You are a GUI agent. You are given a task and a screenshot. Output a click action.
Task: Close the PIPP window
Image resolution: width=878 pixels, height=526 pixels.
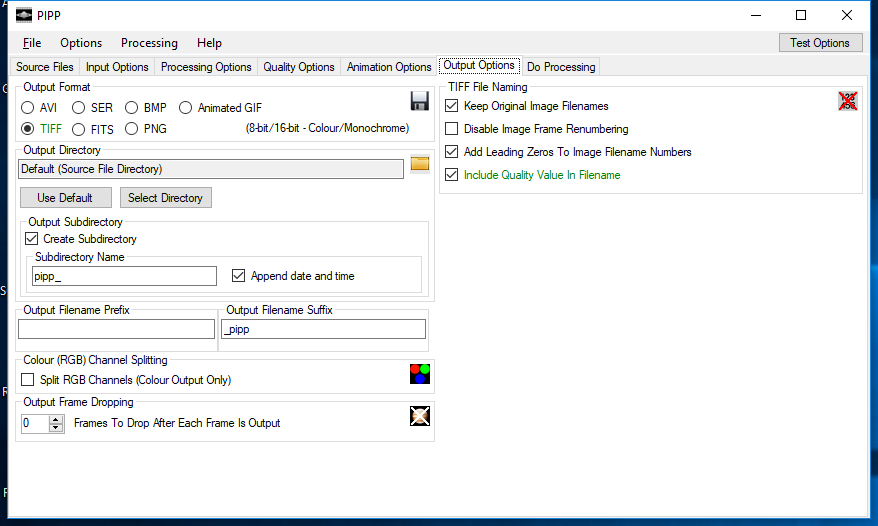(x=847, y=15)
